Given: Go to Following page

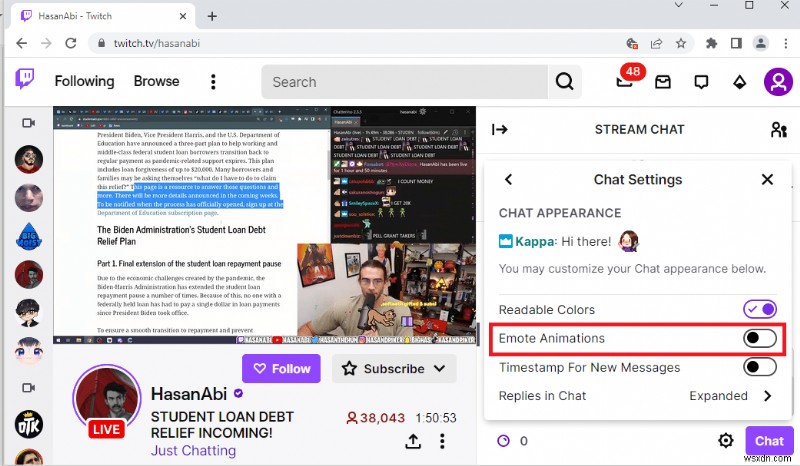Looking at the screenshot, I should [x=85, y=81].
